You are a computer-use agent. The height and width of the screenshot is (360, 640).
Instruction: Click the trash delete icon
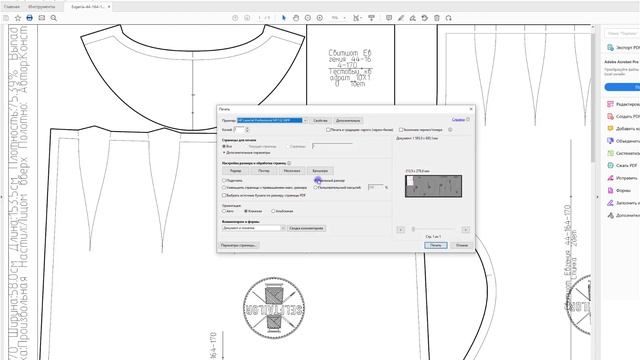click(x=437, y=18)
